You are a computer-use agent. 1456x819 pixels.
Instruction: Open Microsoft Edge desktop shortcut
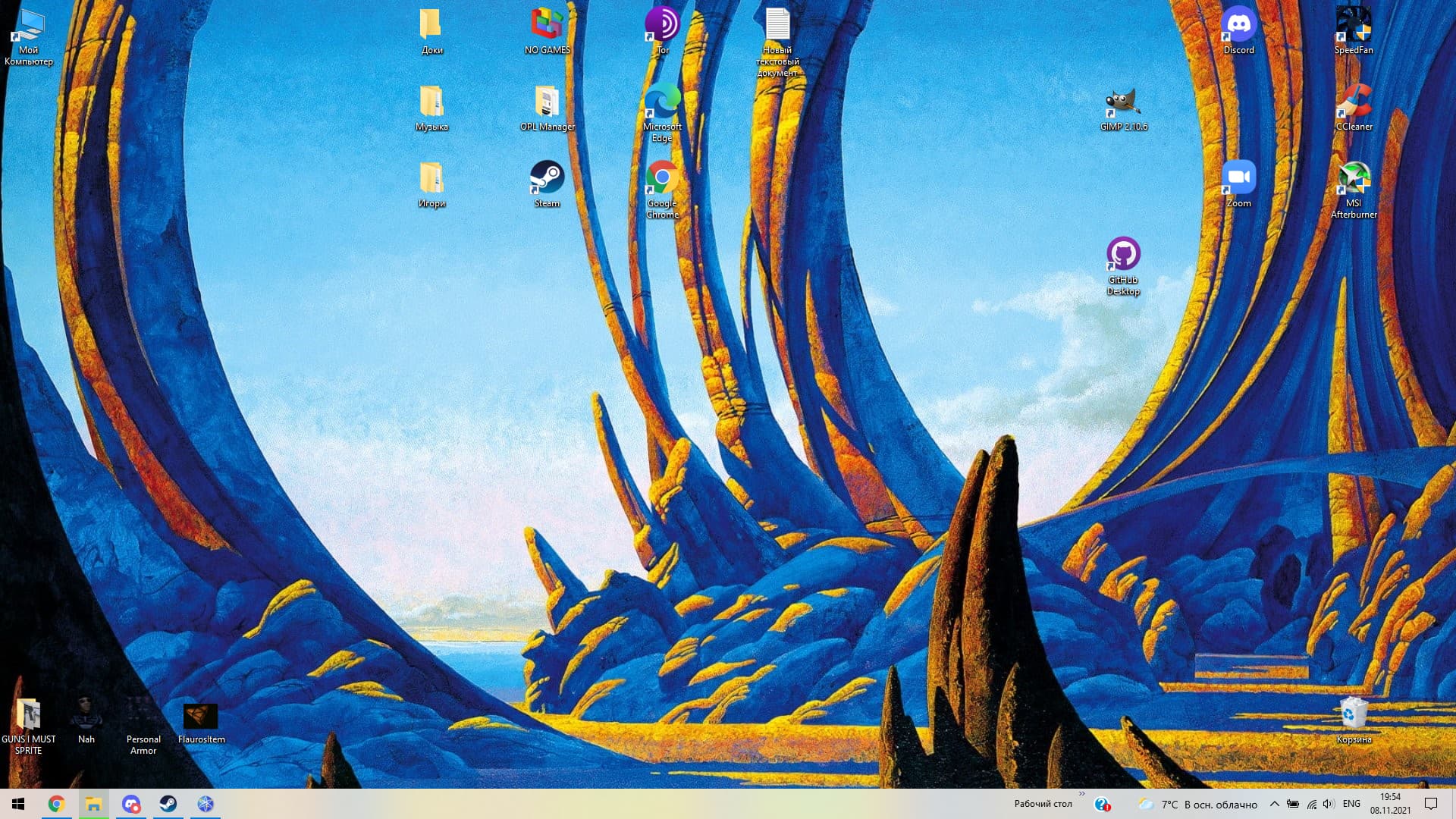tap(662, 113)
